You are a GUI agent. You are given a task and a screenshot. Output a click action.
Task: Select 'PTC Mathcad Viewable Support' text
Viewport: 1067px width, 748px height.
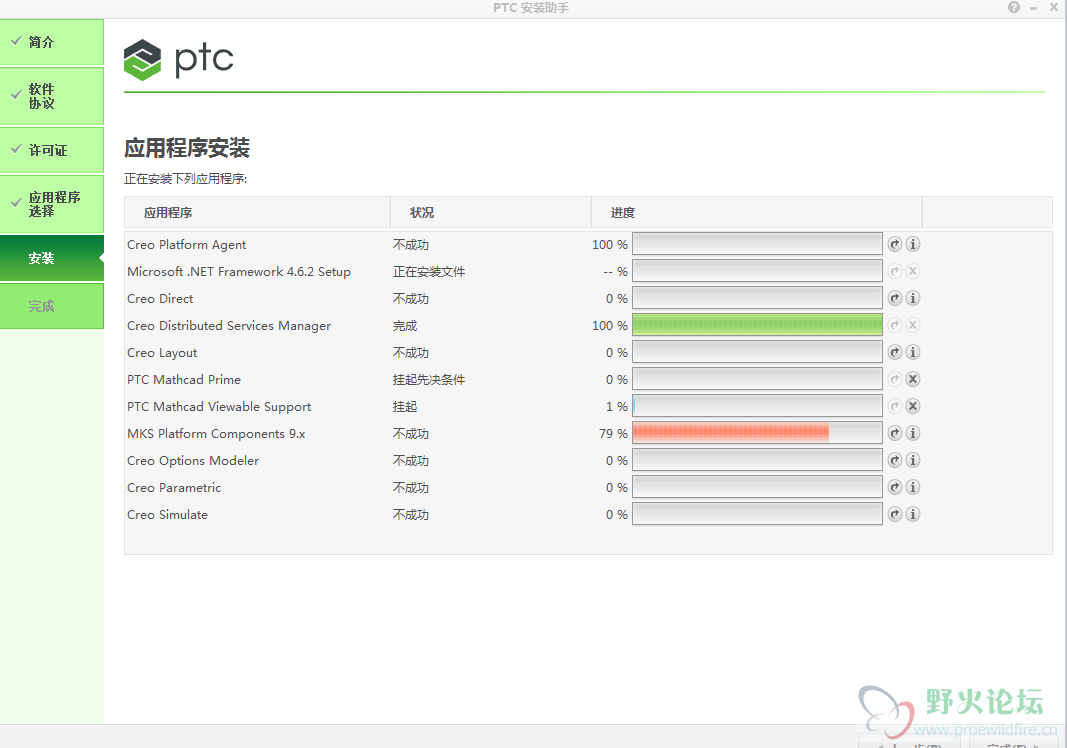click(x=219, y=406)
